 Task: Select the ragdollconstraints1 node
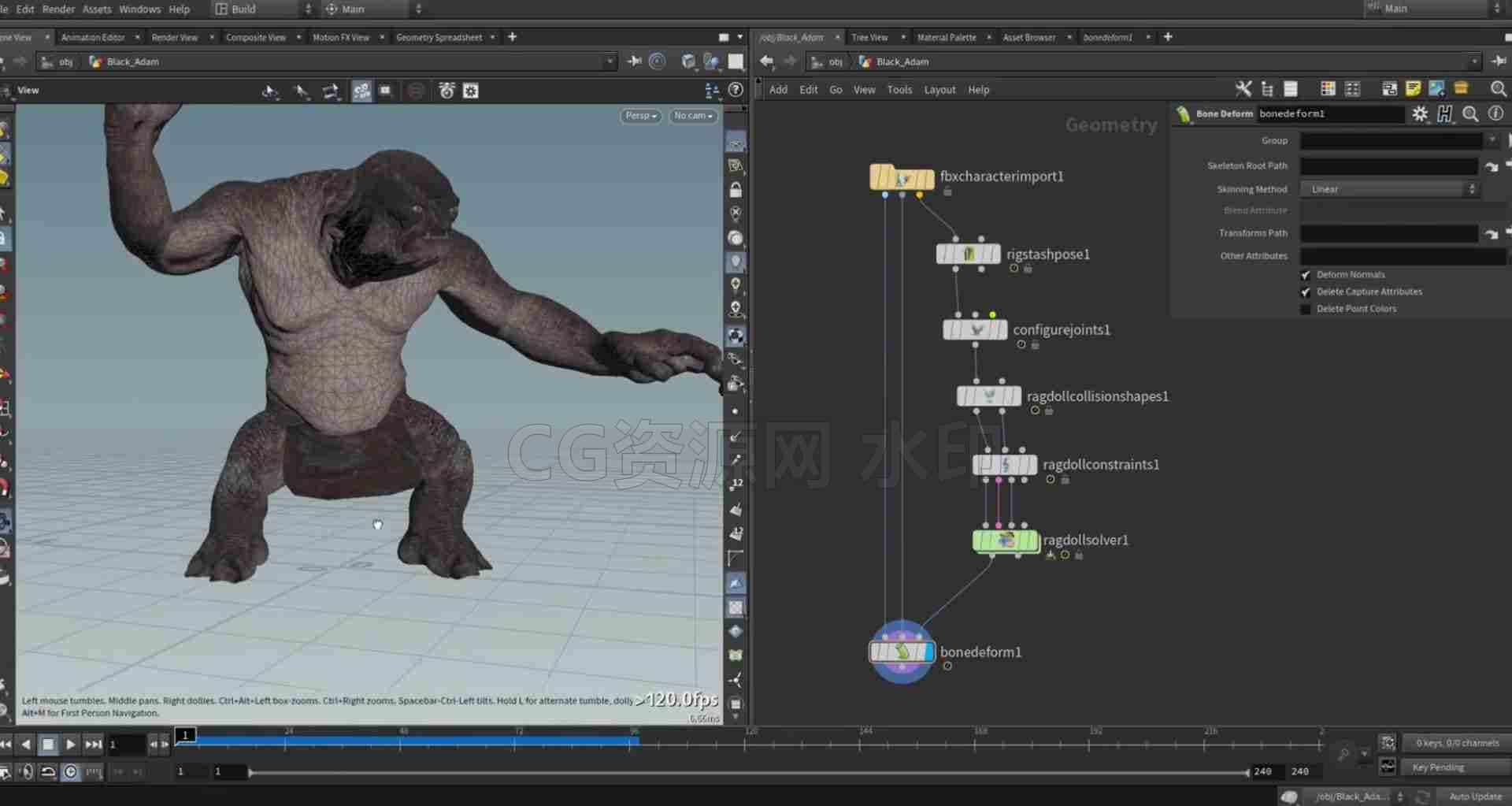point(1005,464)
